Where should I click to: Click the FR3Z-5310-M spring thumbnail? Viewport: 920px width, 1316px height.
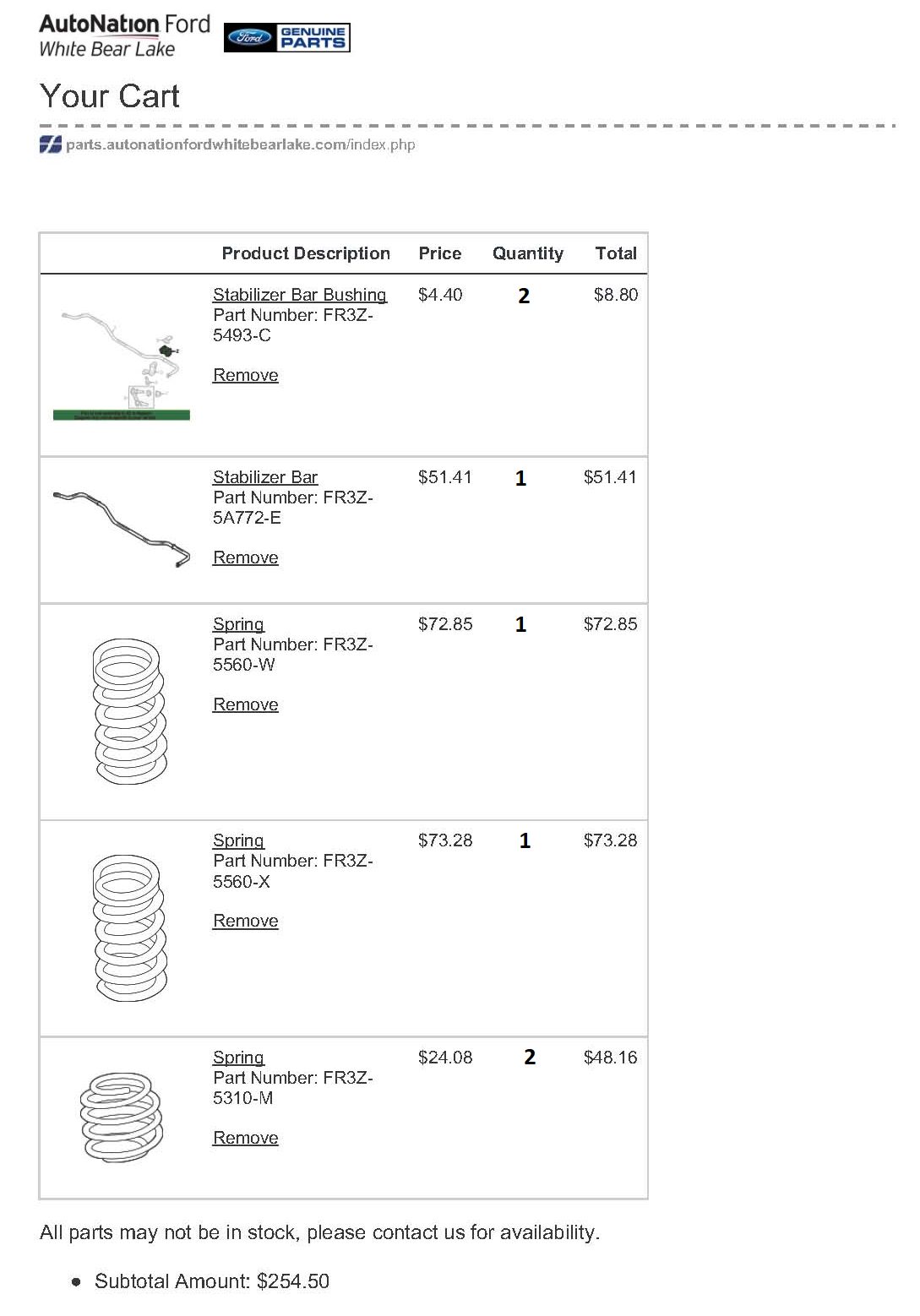tap(123, 1117)
